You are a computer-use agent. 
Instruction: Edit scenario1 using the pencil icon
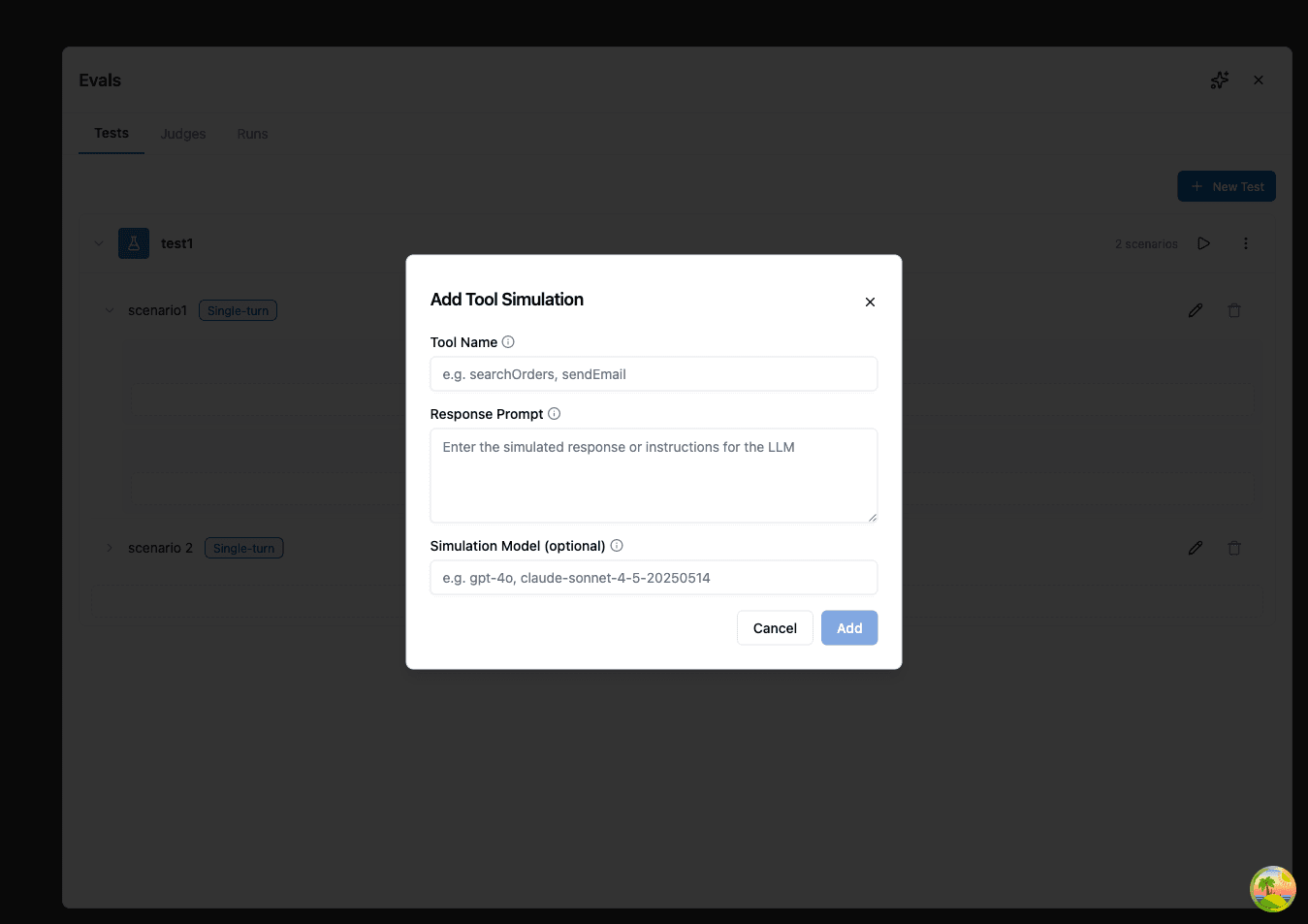pyautogui.click(x=1195, y=309)
